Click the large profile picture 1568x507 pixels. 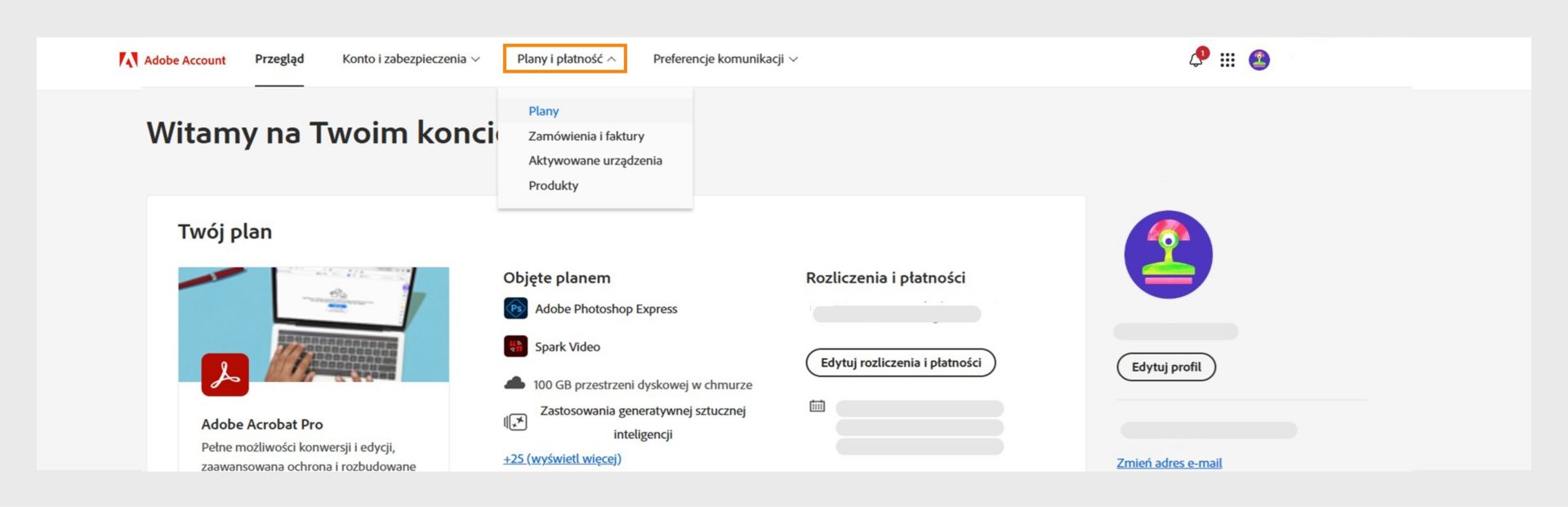1169,255
